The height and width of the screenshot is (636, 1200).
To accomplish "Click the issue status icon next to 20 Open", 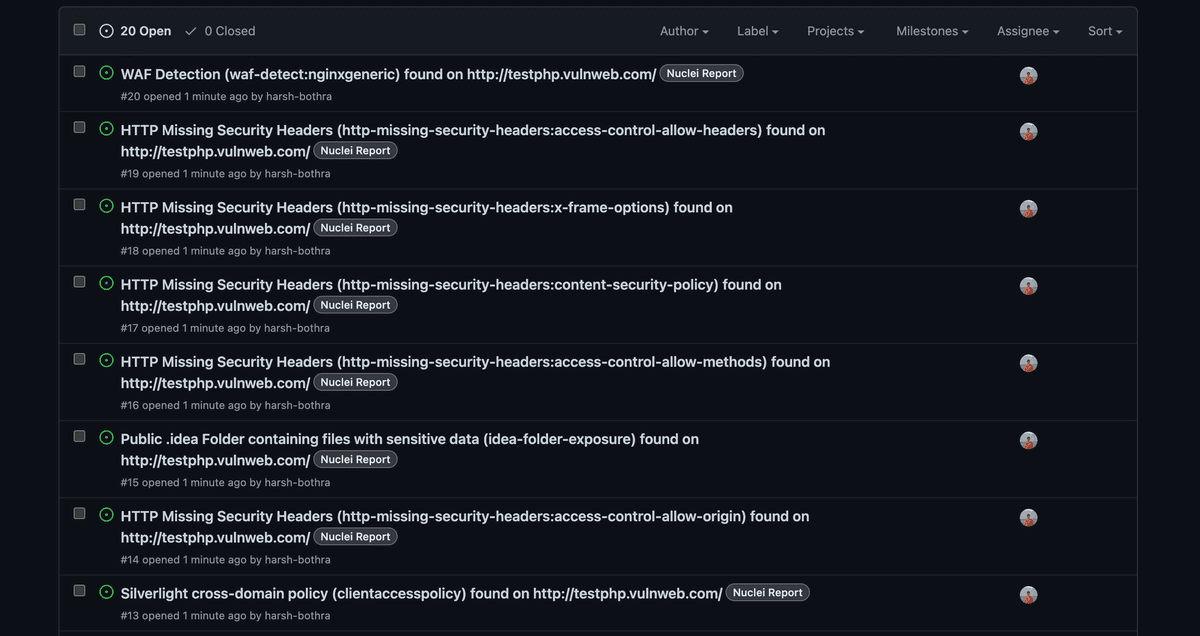I will point(106,30).
